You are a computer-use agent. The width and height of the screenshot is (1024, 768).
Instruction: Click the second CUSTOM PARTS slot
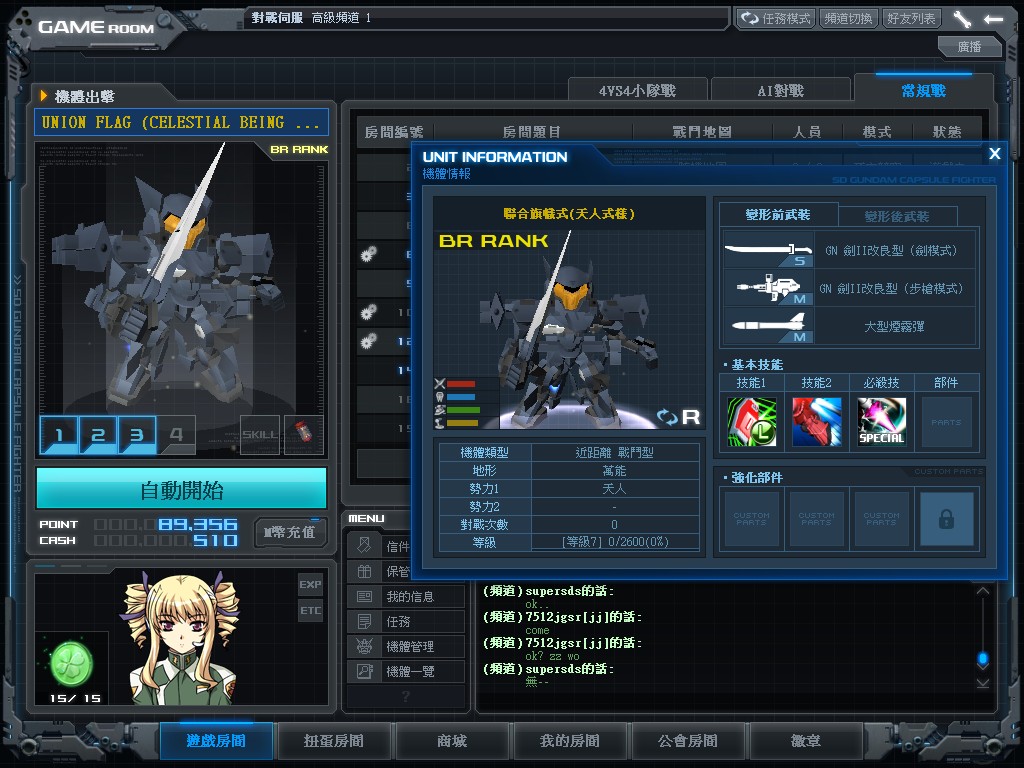[x=816, y=519]
